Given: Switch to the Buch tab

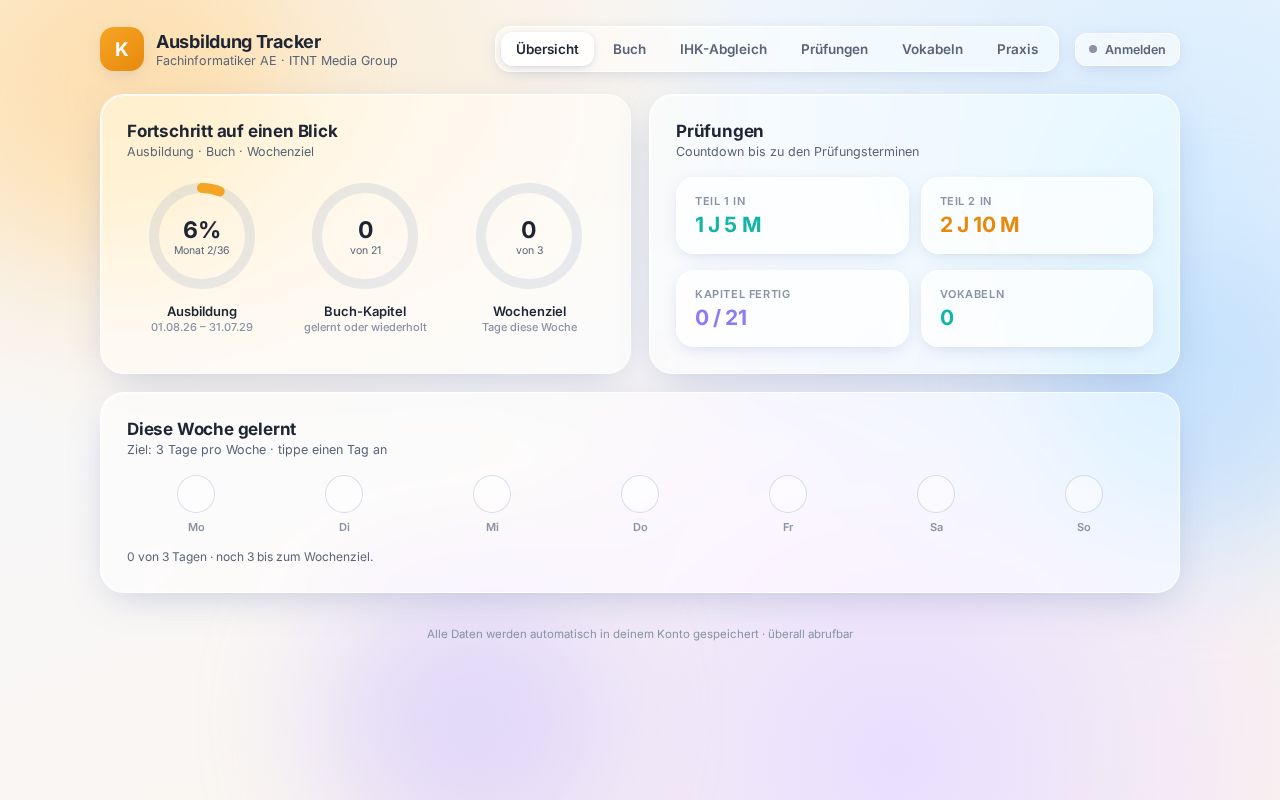Looking at the screenshot, I should coord(629,49).
